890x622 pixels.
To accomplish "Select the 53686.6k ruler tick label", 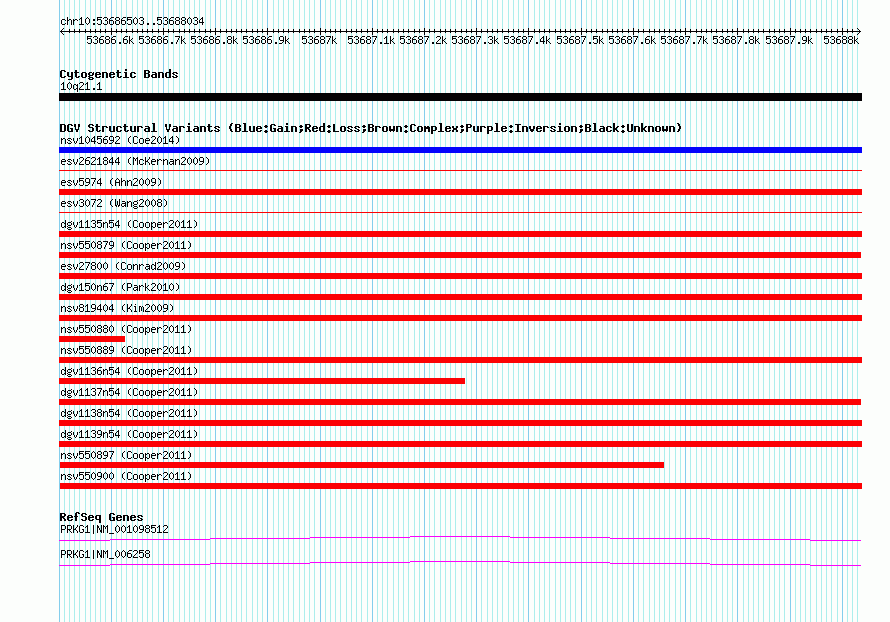I will pos(110,40).
